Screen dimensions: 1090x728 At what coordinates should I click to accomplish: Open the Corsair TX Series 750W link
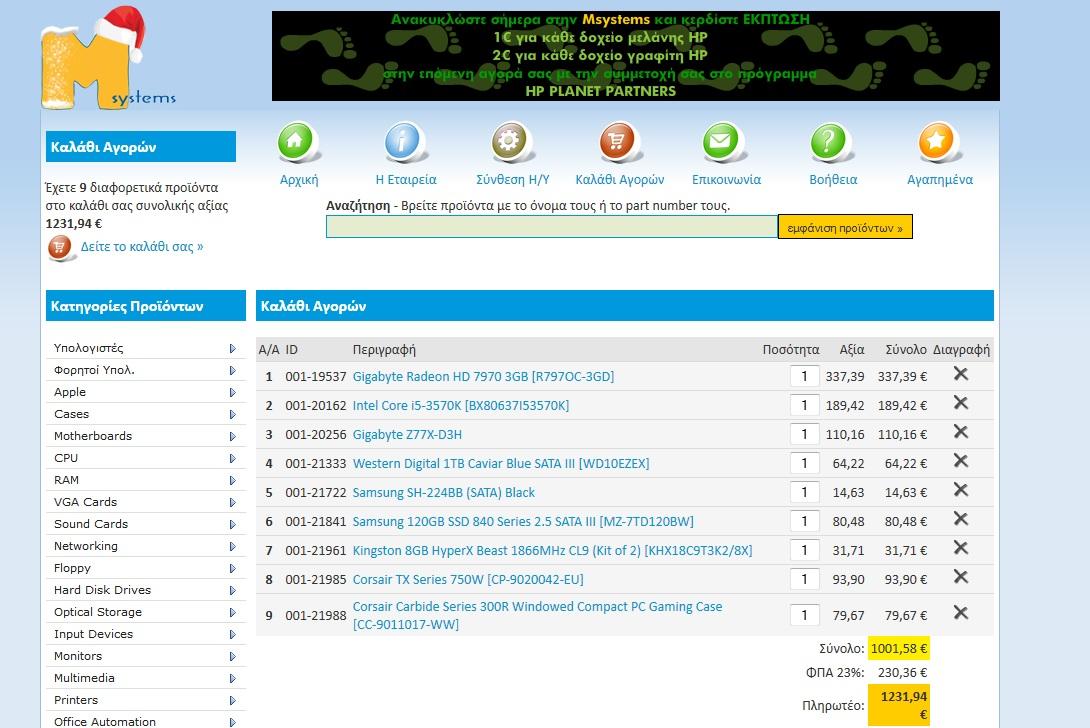468,580
